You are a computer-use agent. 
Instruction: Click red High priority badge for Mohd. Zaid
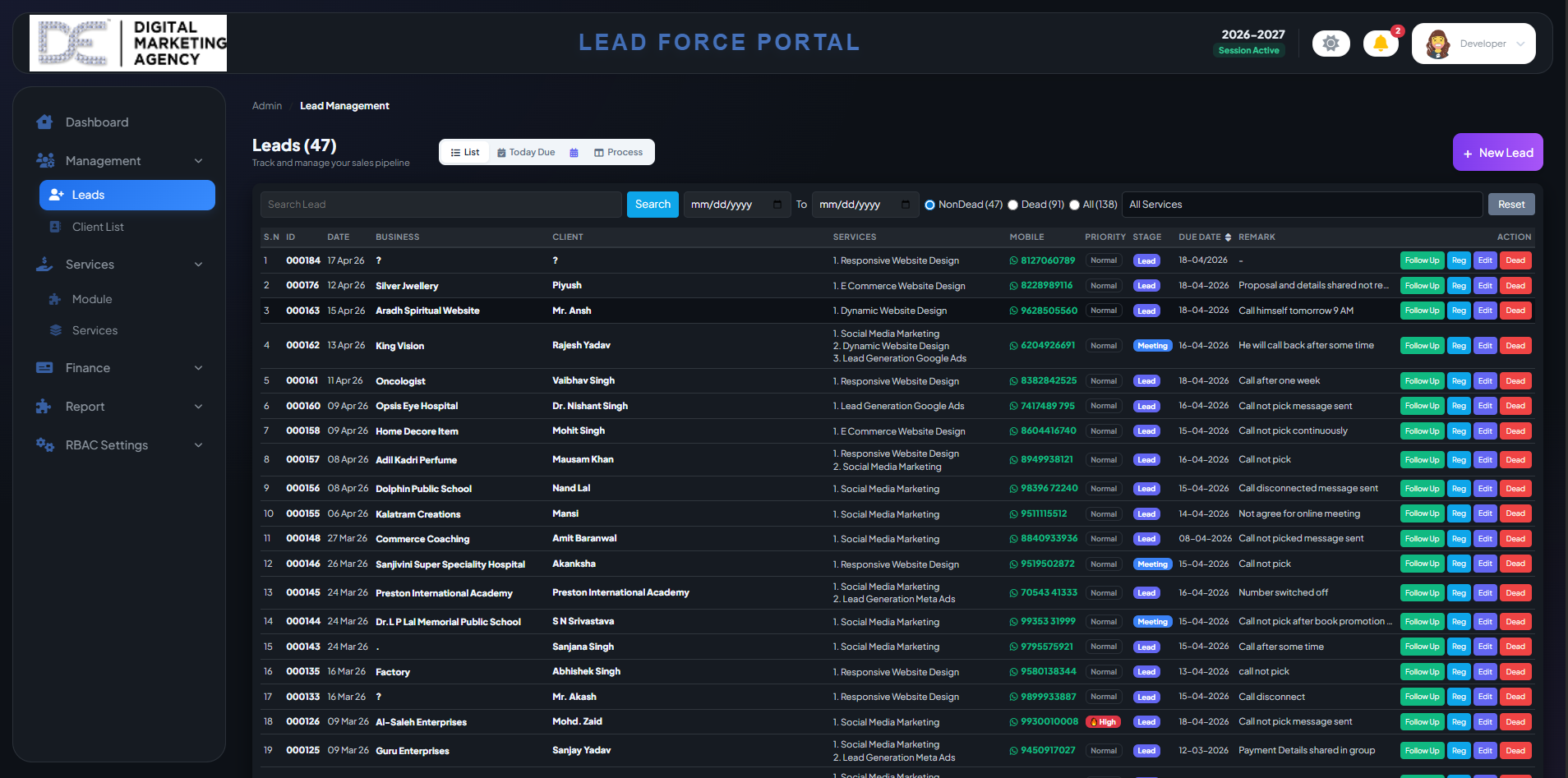tap(1103, 722)
